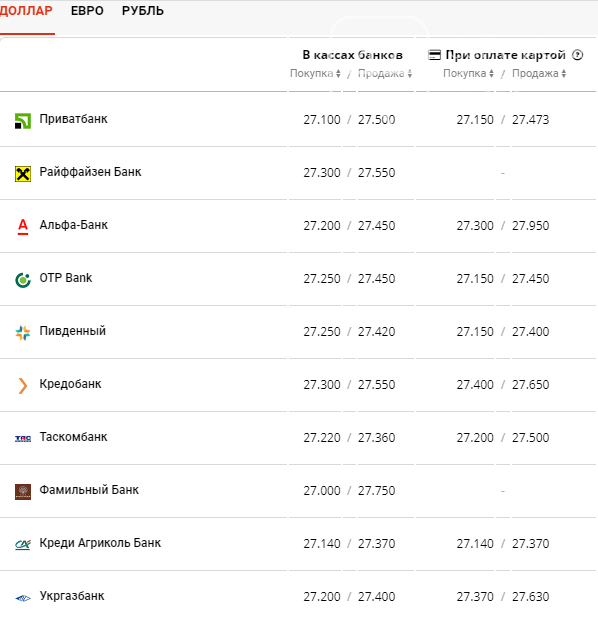Sort by bank cash desk Покупка column
This screenshot has width=598, height=617.
pyautogui.click(x=315, y=74)
